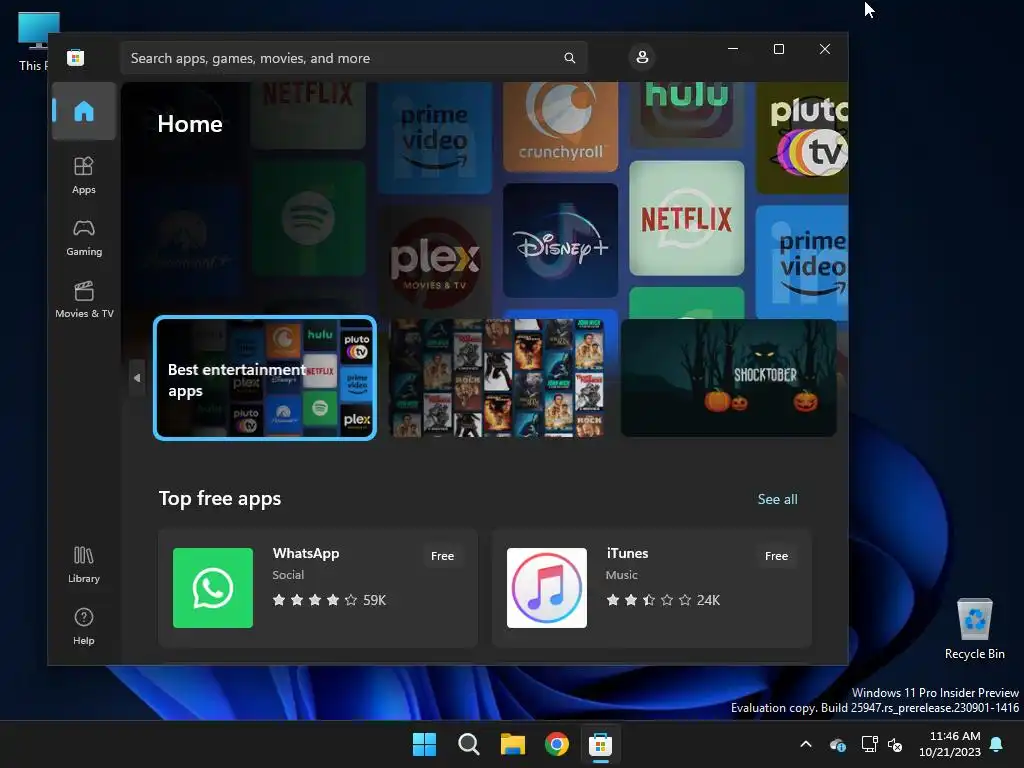This screenshot has width=1024, height=768.
Task: Open the user account profile icon
Action: (x=642, y=57)
